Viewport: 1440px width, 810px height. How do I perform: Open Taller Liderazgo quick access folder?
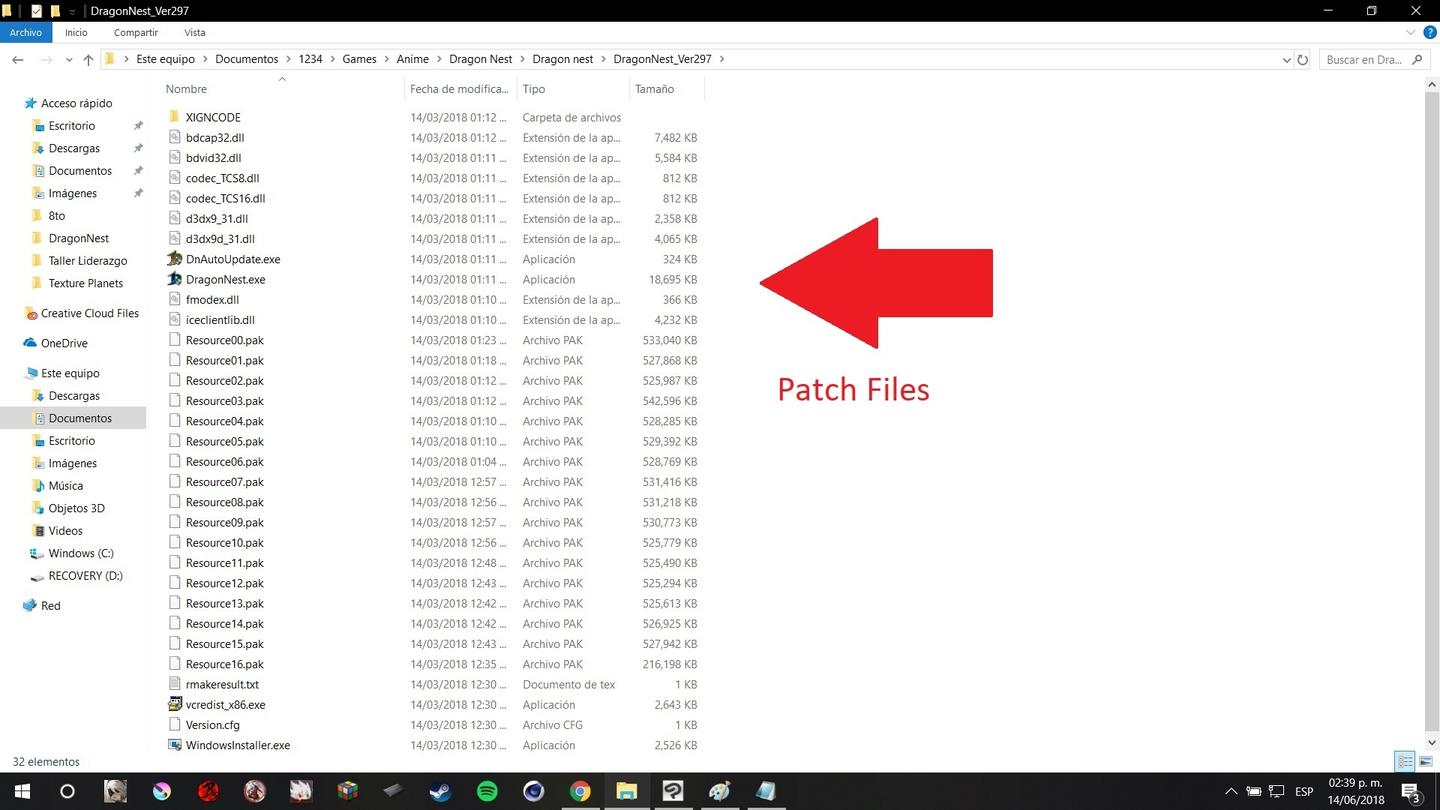[x=88, y=261]
